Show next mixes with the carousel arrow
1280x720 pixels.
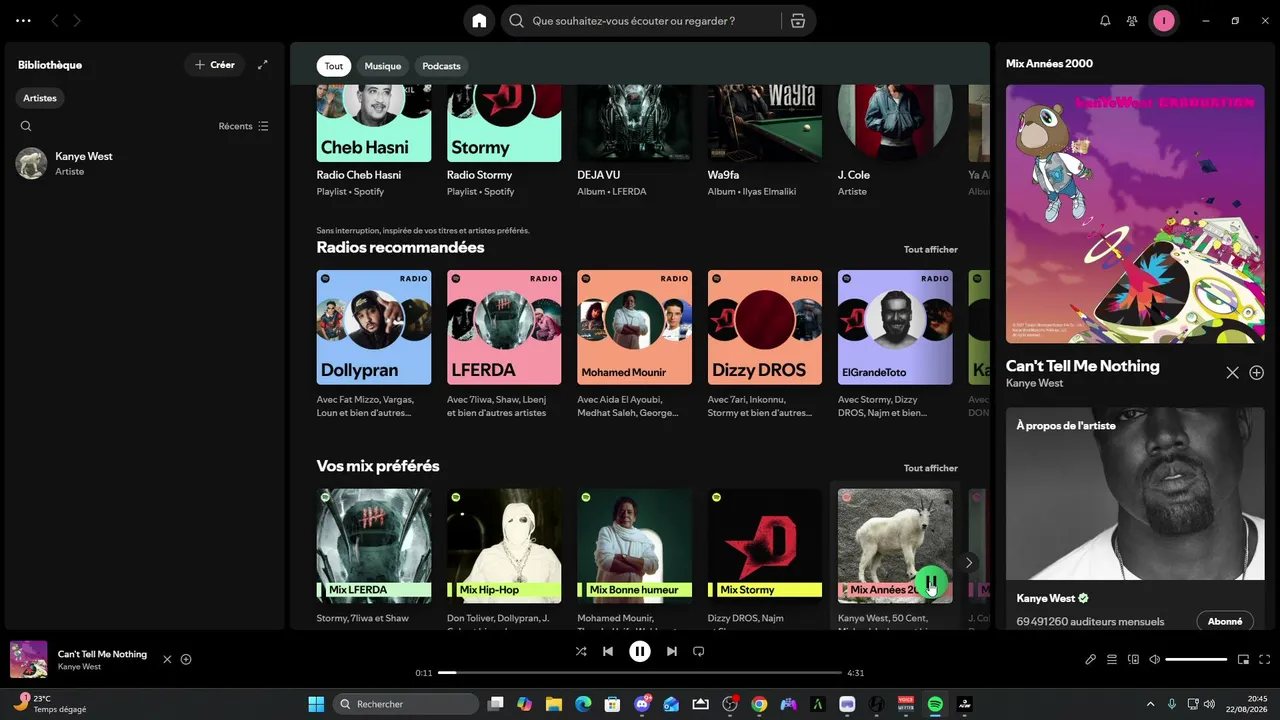coord(968,563)
